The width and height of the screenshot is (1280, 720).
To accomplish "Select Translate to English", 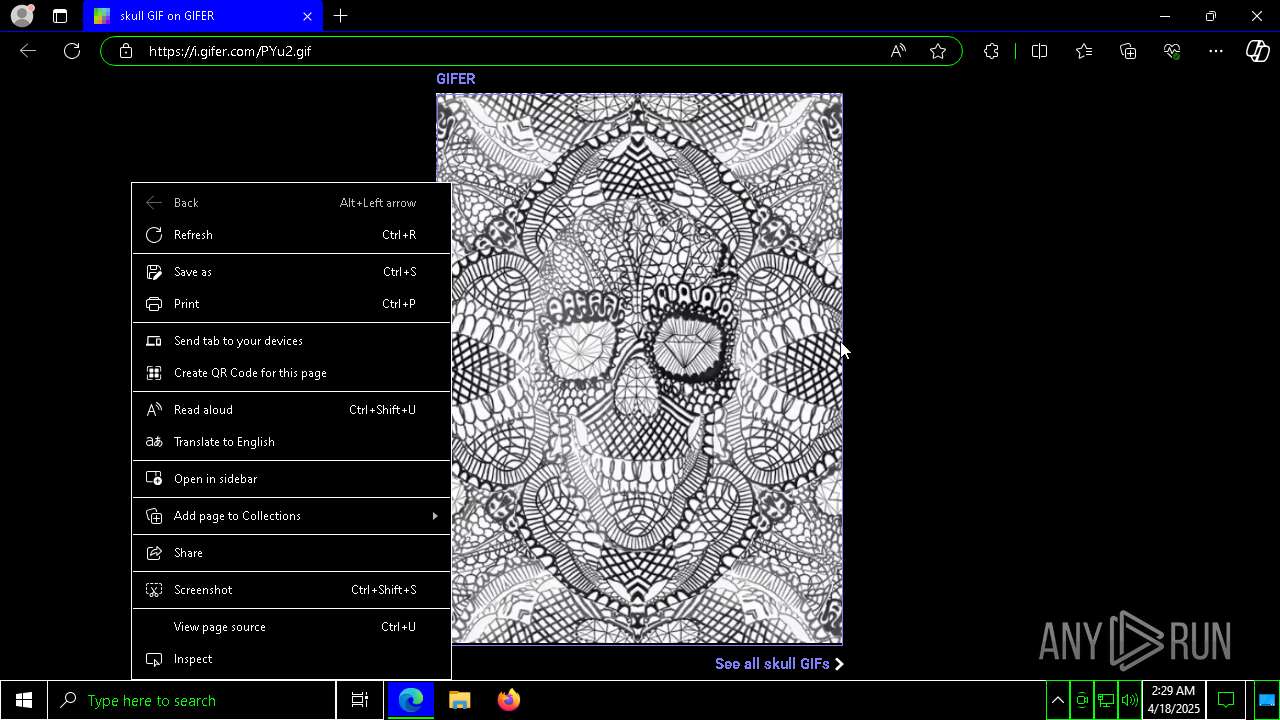I will coord(291,442).
